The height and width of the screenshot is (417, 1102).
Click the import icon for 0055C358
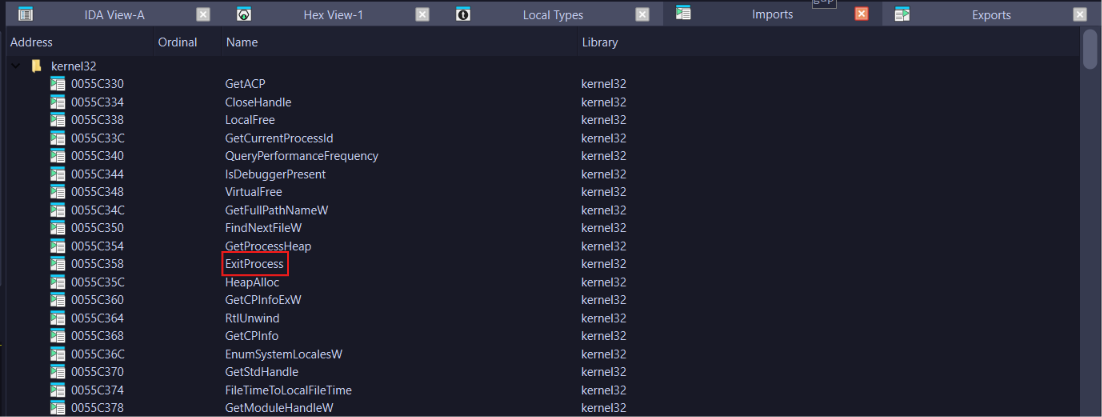[58, 264]
